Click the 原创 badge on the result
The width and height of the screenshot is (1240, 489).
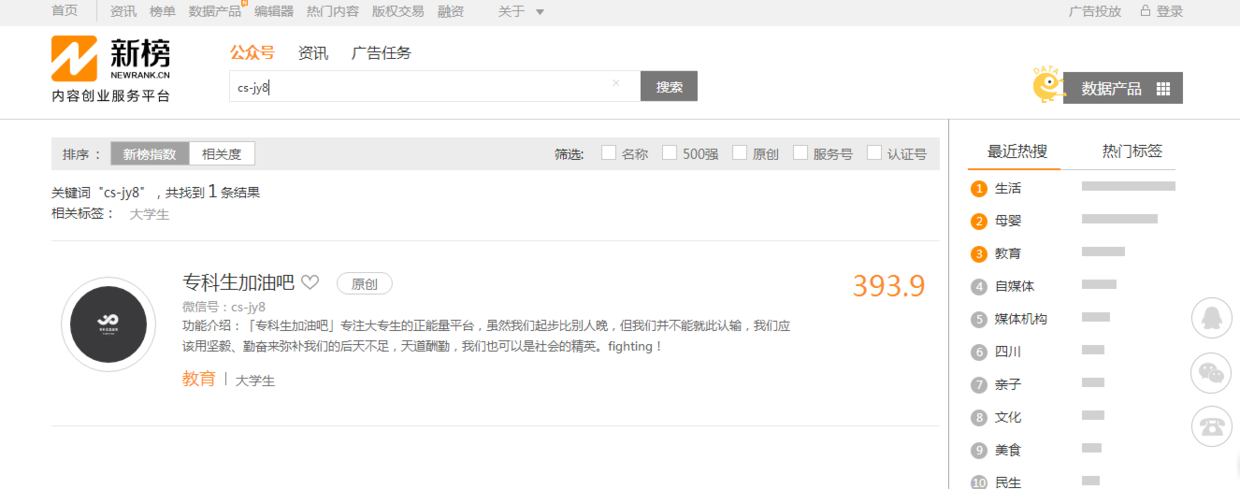pos(364,283)
